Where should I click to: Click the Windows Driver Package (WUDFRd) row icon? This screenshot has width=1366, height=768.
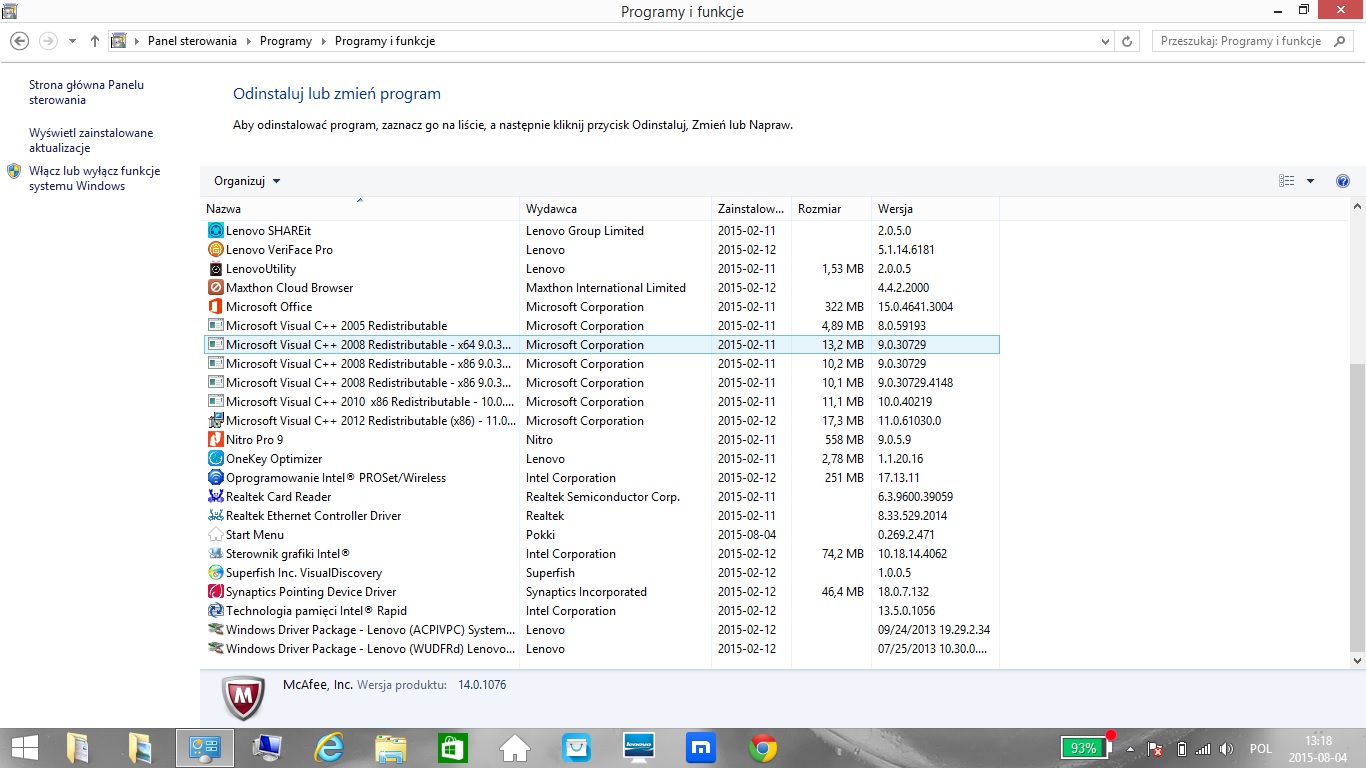click(x=216, y=649)
